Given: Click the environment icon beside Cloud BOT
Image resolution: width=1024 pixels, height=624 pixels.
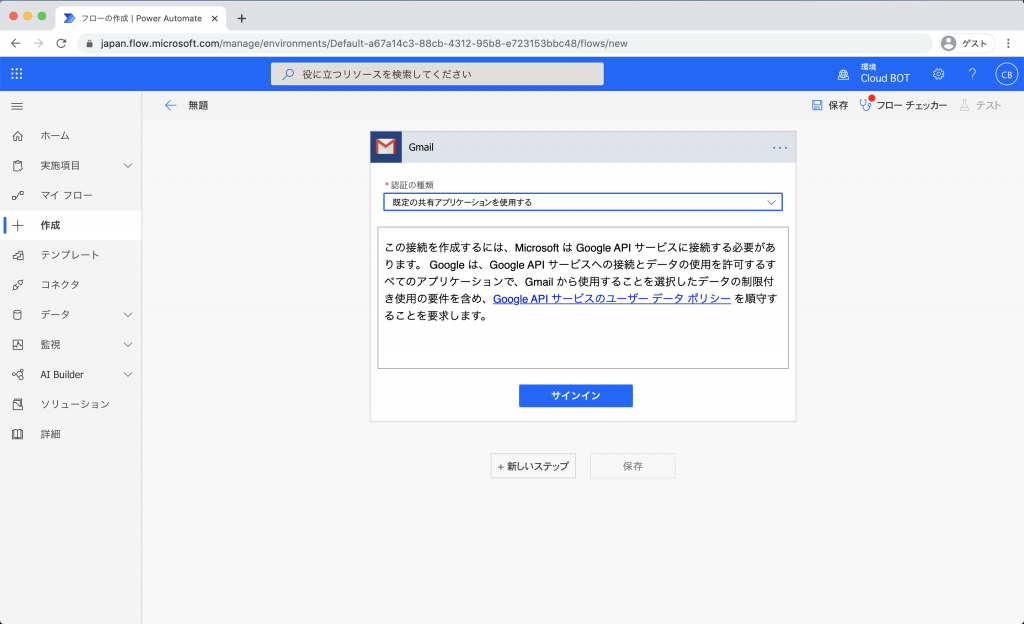Looking at the screenshot, I should pyautogui.click(x=844, y=74).
